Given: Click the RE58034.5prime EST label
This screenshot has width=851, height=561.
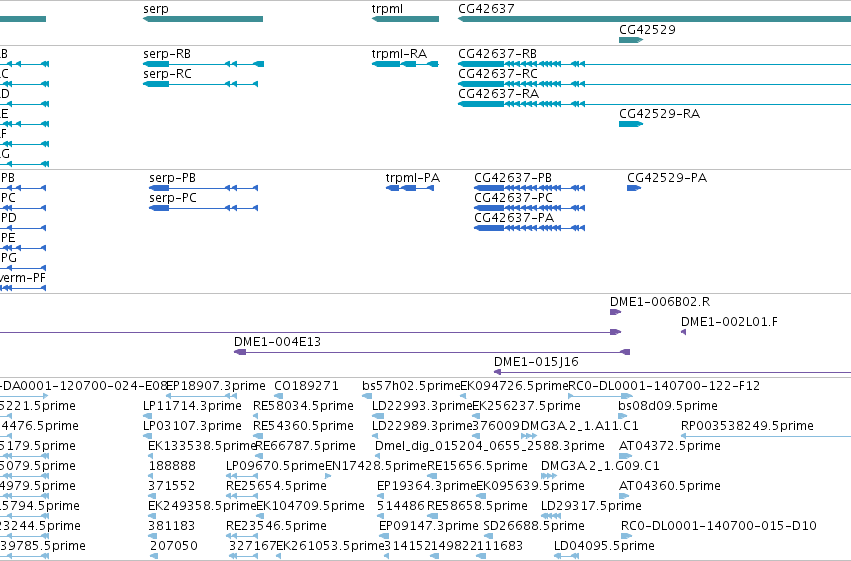Looking at the screenshot, I should click(303, 406).
